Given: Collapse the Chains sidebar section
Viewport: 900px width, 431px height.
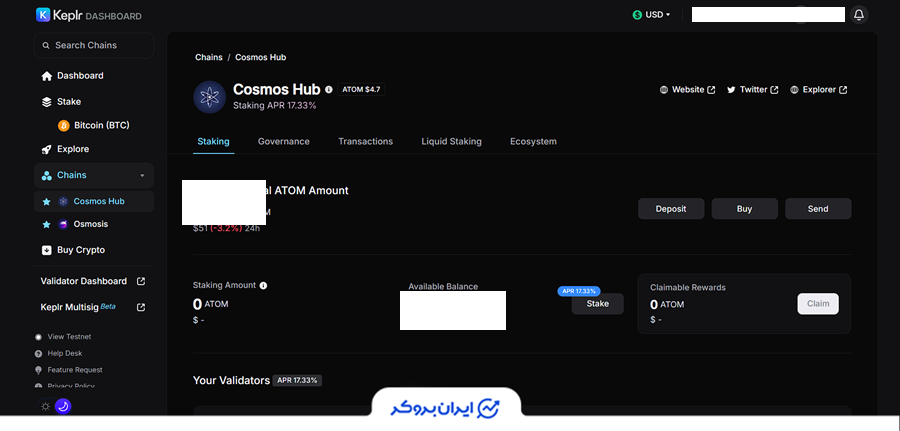Looking at the screenshot, I should coord(141,176).
